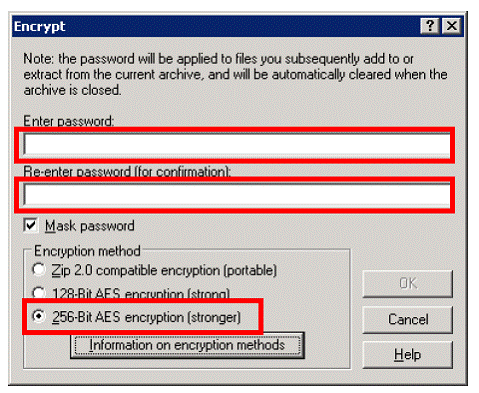The height and width of the screenshot is (393, 479).
Task: Close the Encrypt dialog with X
Action: click(x=451, y=26)
